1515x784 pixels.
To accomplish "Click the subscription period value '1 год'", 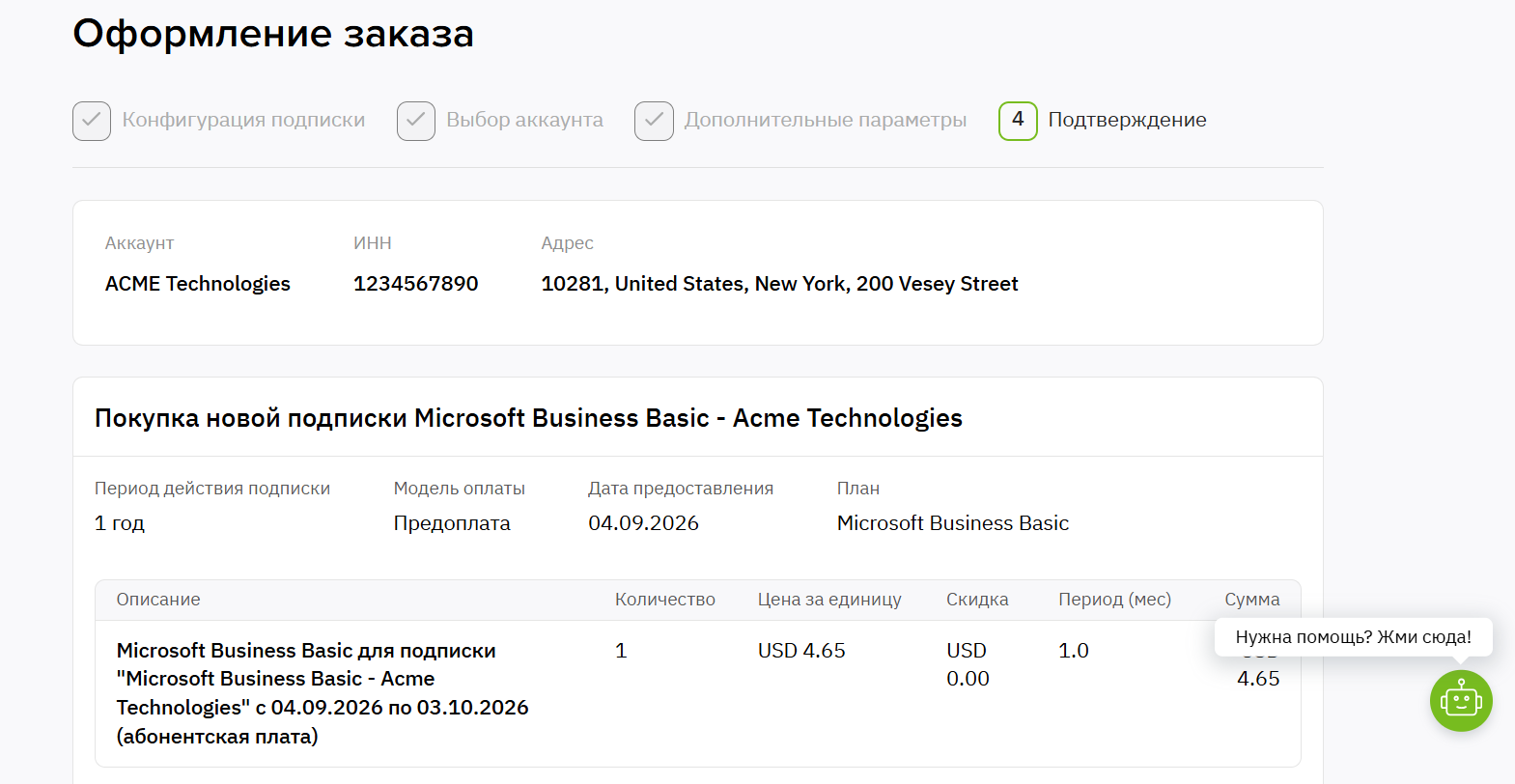I will tap(120, 523).
